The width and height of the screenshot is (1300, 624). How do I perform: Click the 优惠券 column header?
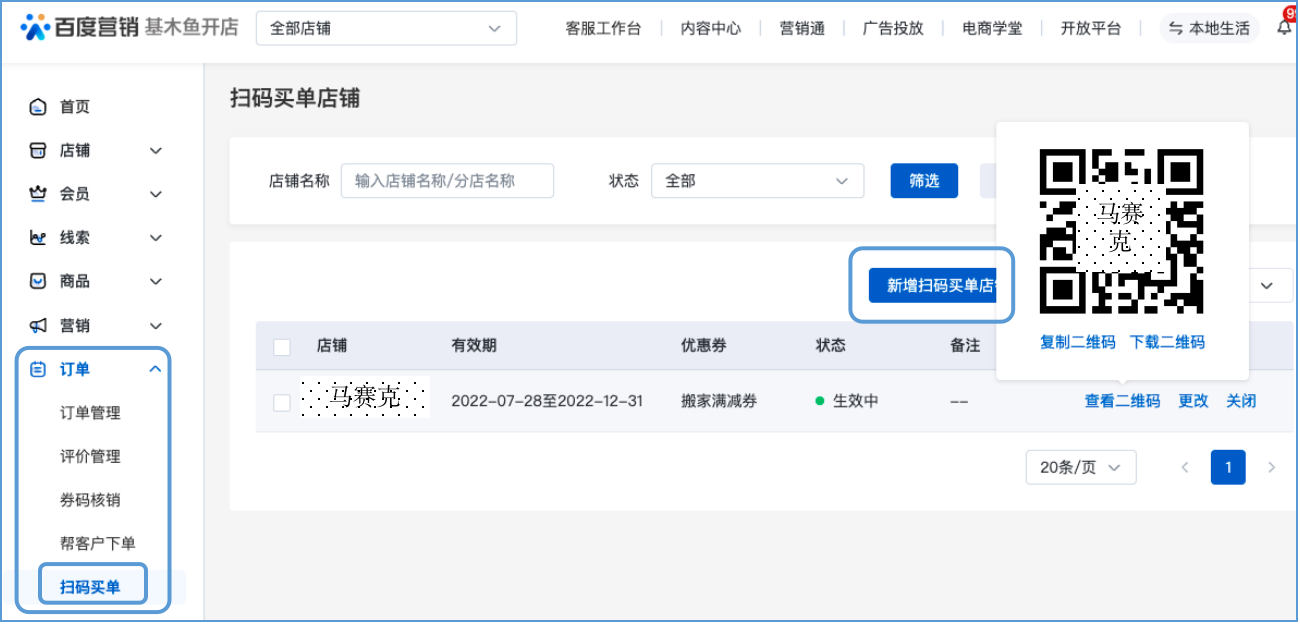(x=704, y=345)
